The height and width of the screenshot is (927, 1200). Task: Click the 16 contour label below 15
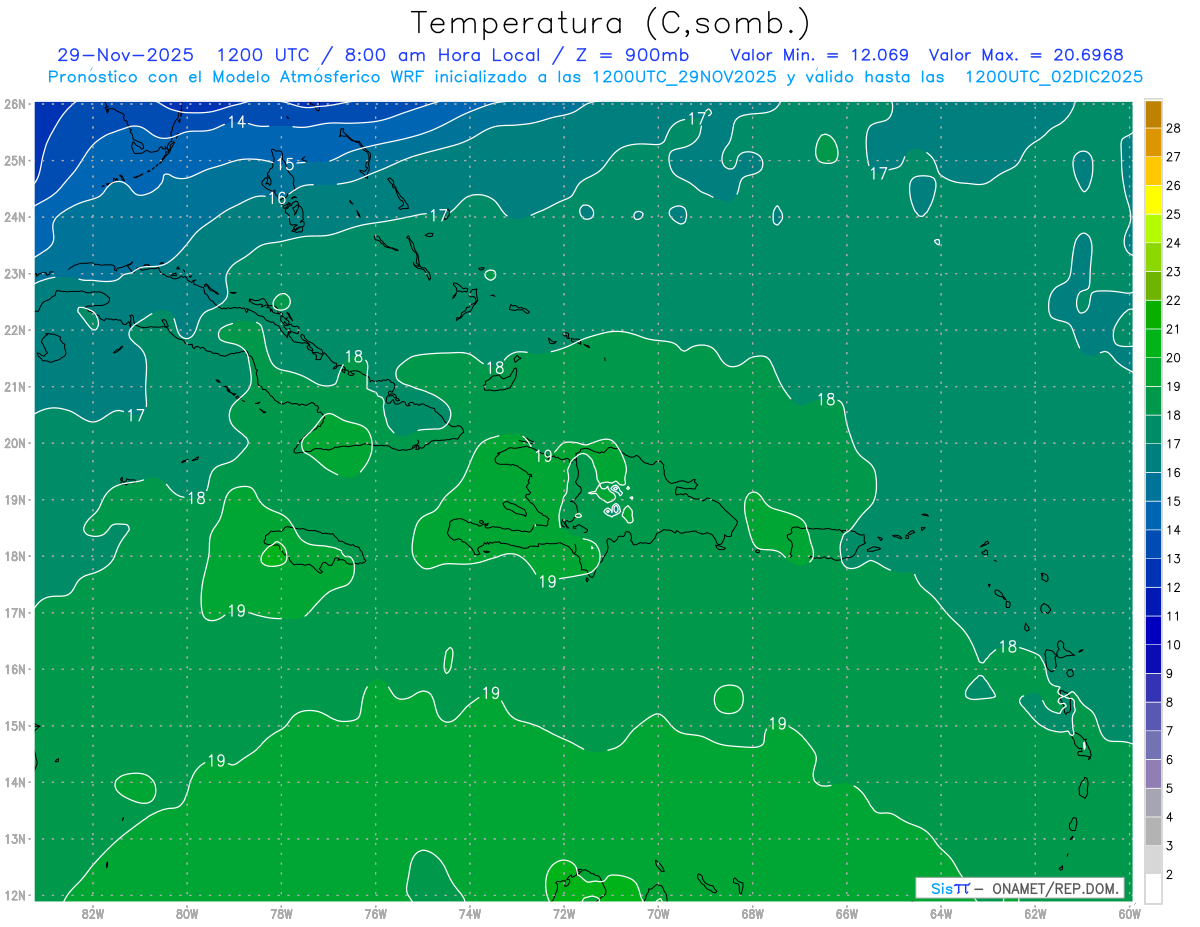tap(277, 198)
